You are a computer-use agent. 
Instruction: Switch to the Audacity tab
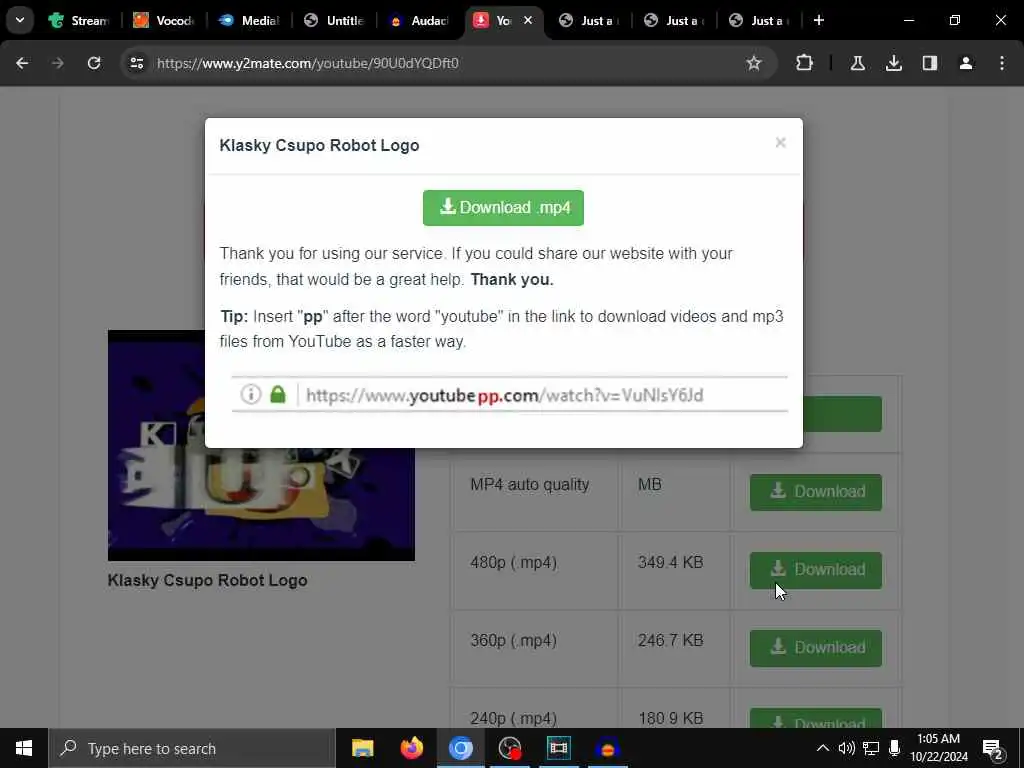(419, 20)
